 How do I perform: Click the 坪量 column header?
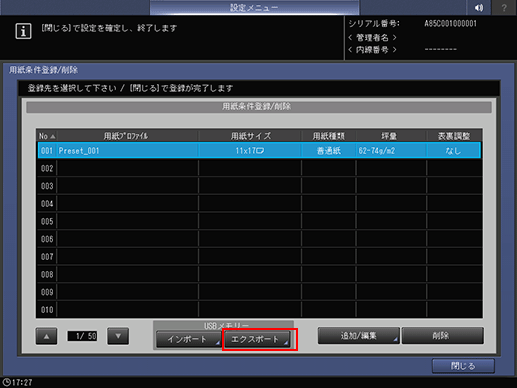point(391,136)
